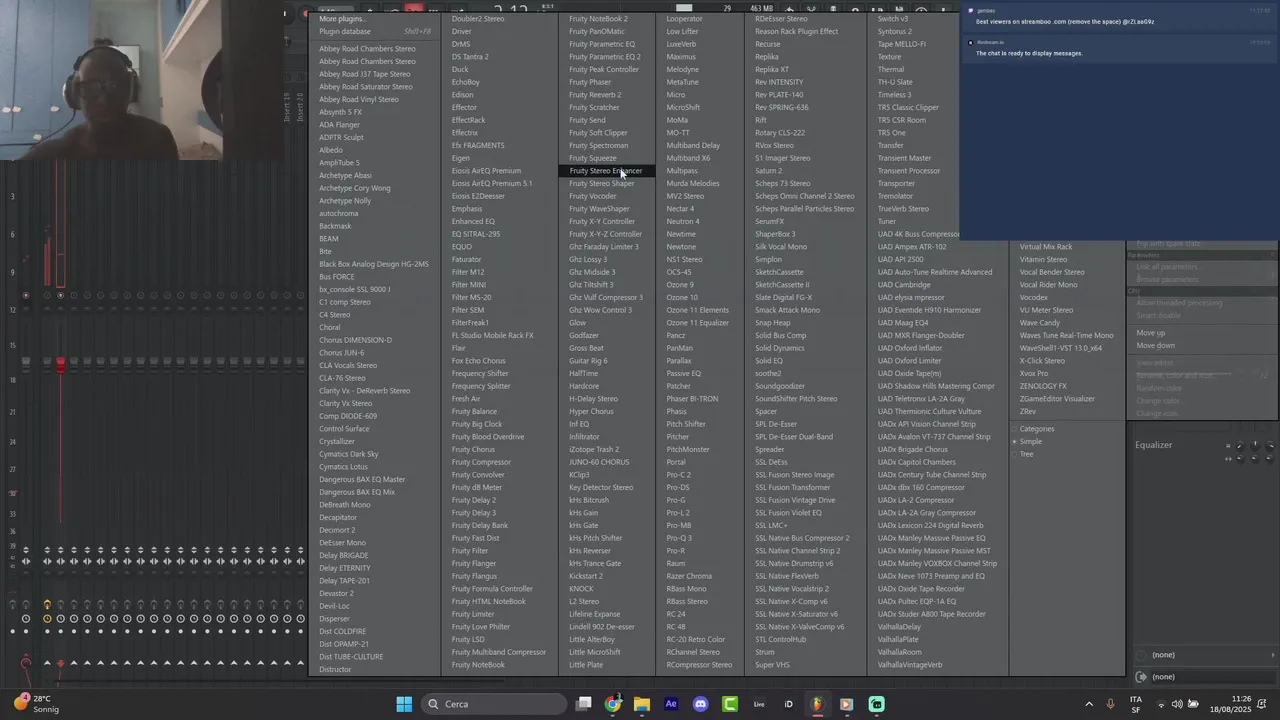Screen dimensions: 1280x720
Task: Switch ITA keyboard language indicator
Action: click(x=1136, y=704)
